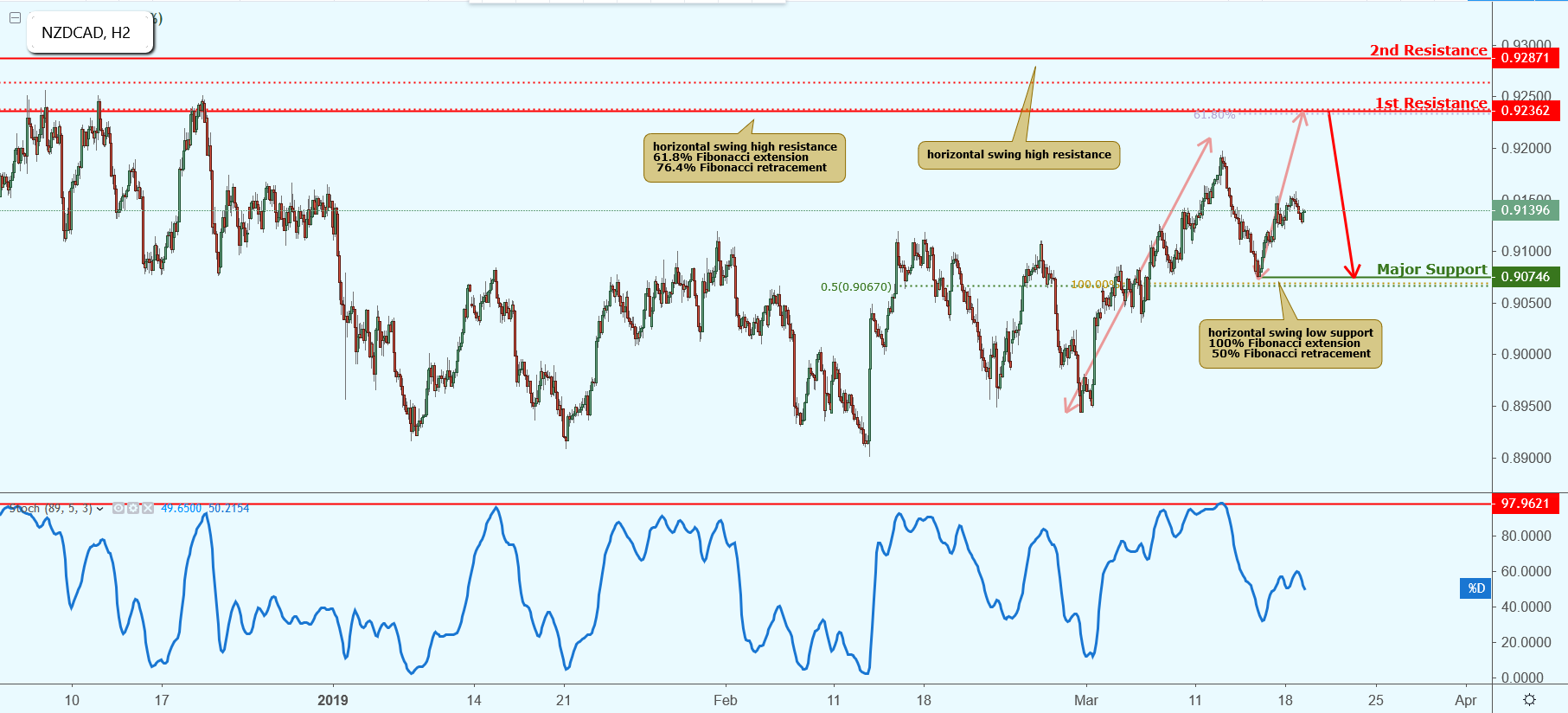The width and height of the screenshot is (1568, 713).
Task: Select the 61.8% Fibonacci extension callout box
Action: (x=745, y=157)
